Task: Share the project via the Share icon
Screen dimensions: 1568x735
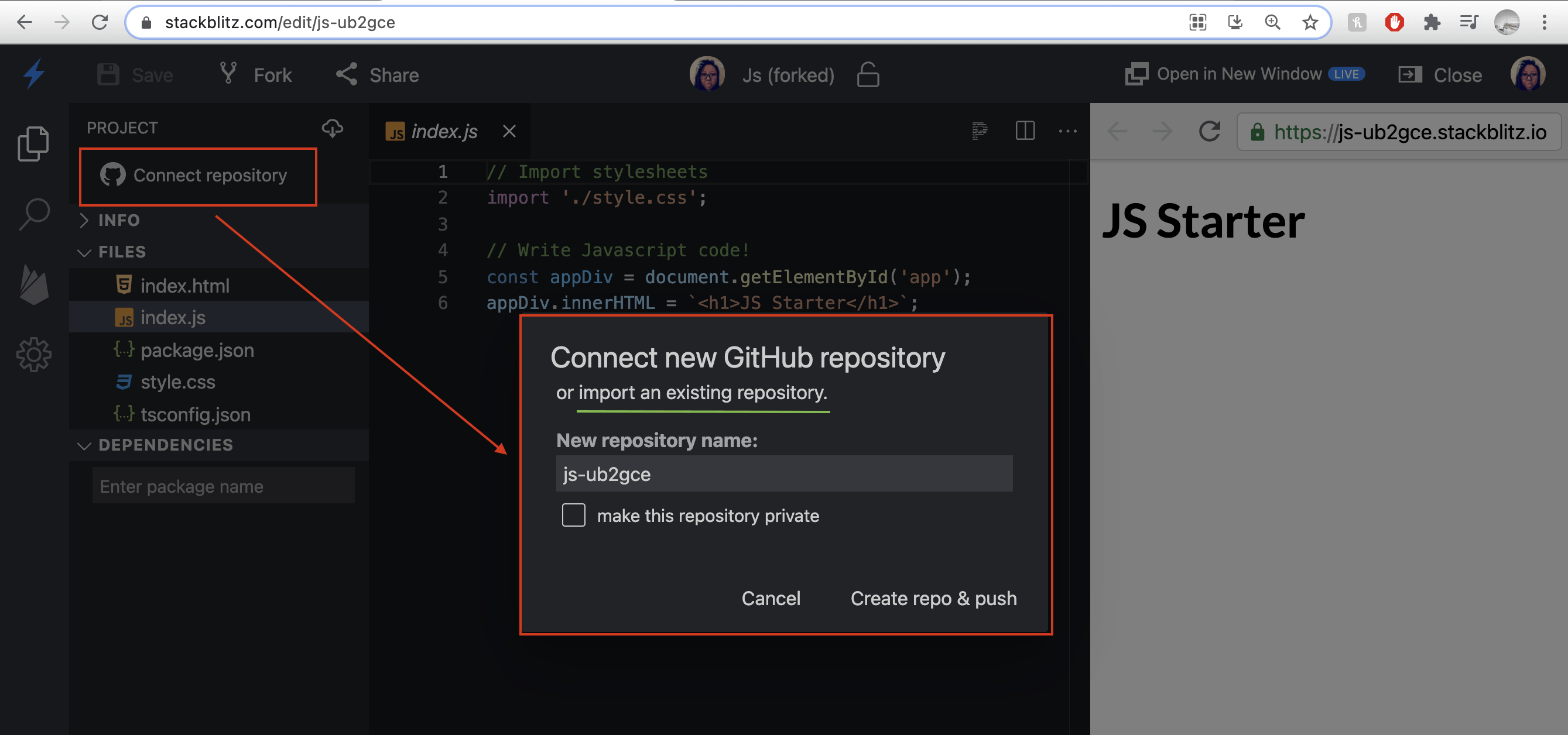Action: coord(345,74)
